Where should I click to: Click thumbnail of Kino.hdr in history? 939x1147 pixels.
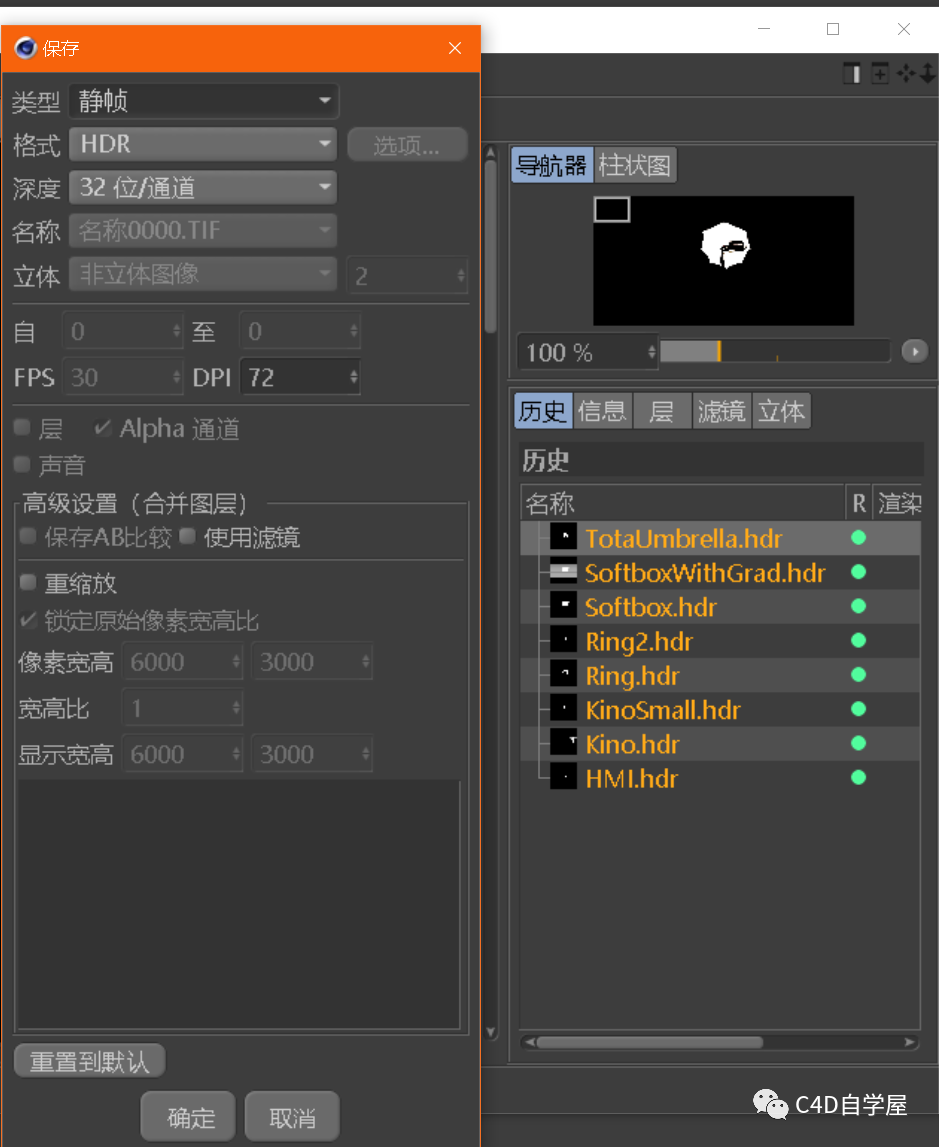click(563, 742)
